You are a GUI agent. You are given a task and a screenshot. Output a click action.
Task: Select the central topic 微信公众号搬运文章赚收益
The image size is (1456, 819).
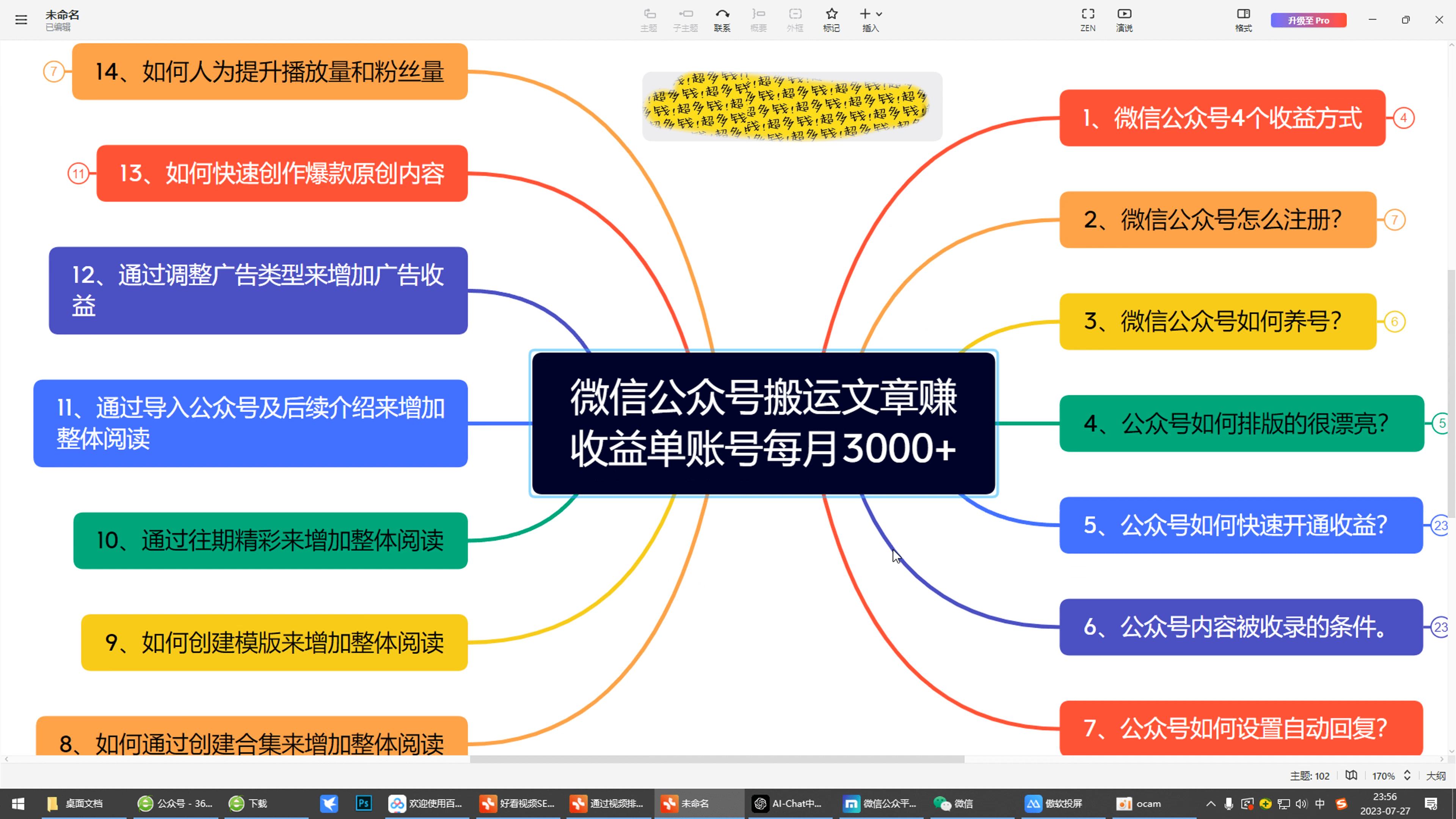pyautogui.click(x=764, y=424)
